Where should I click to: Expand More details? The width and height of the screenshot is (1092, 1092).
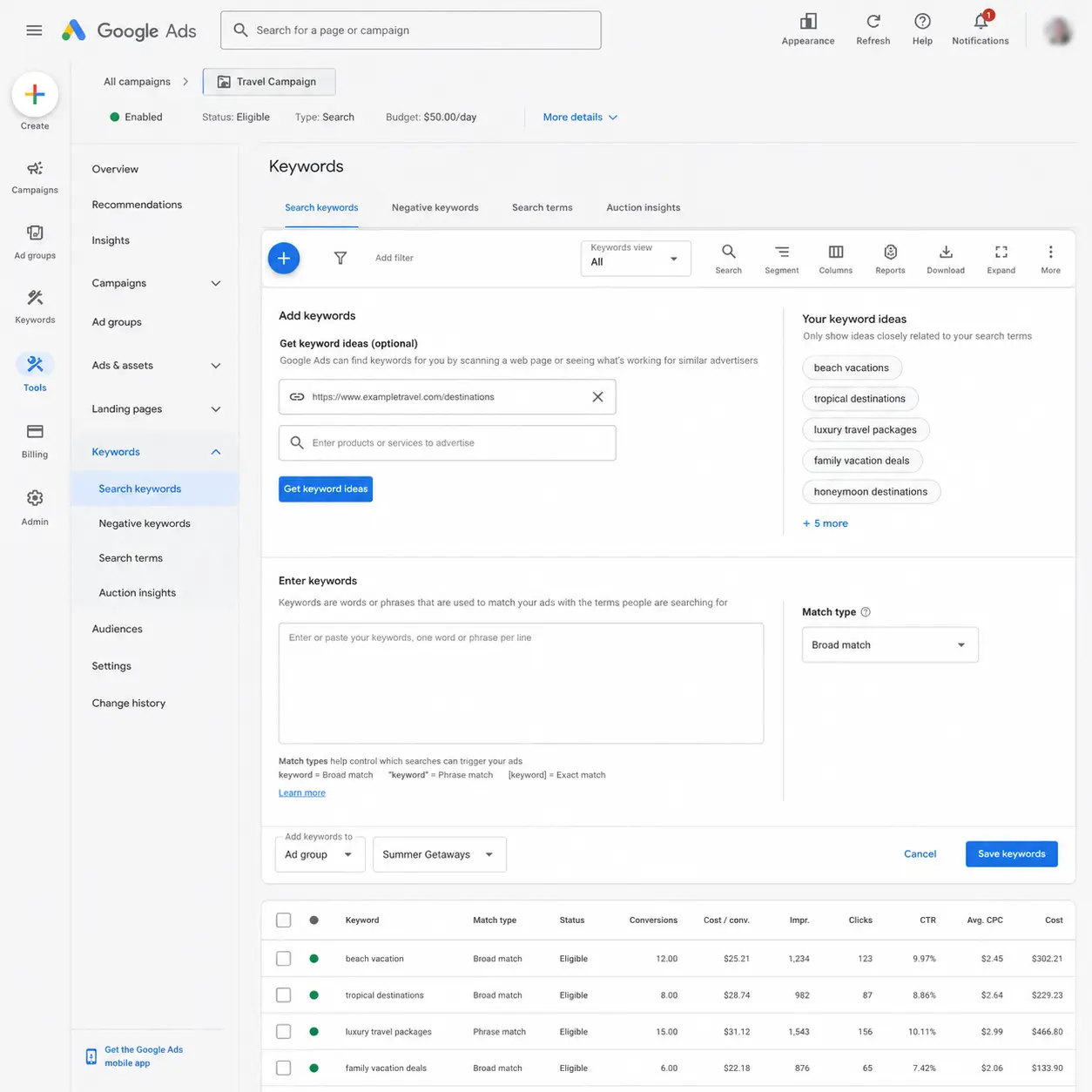click(x=580, y=118)
